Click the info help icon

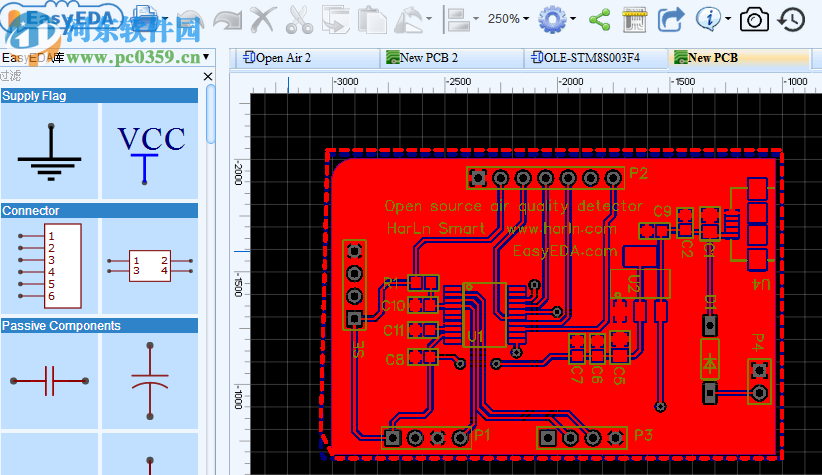708,18
